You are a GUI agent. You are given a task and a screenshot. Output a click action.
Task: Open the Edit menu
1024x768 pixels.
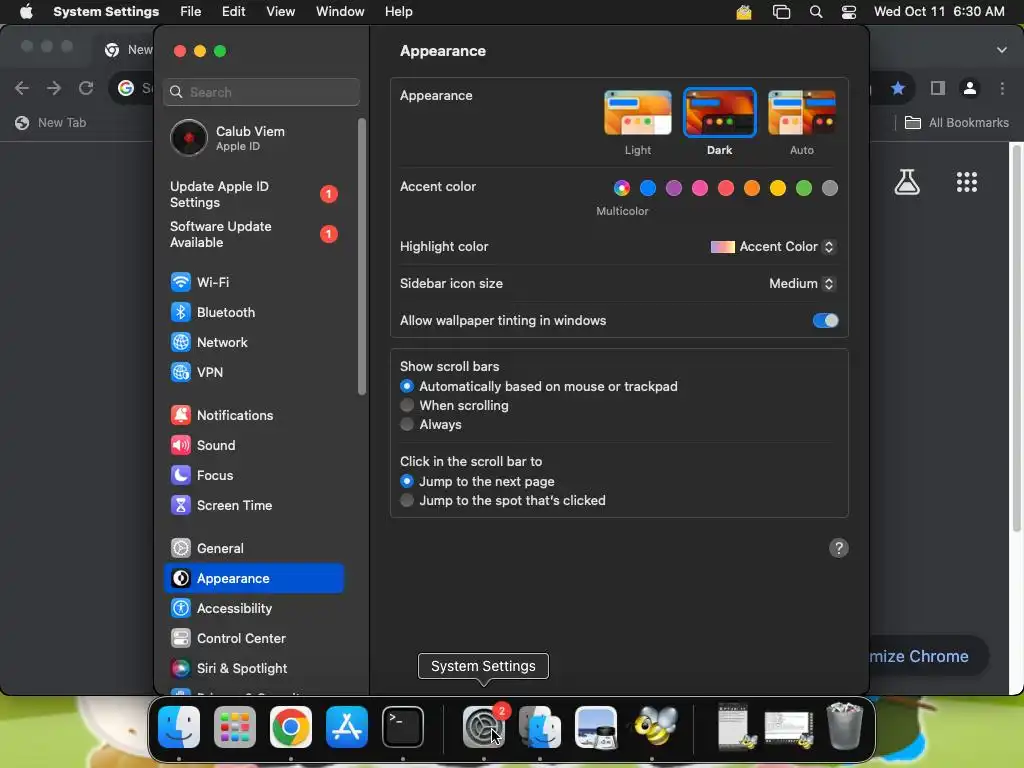(233, 12)
